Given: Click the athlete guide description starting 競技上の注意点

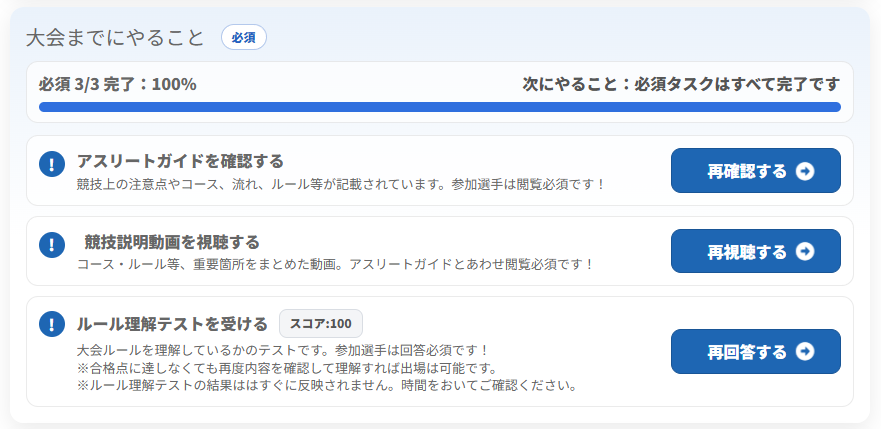Looking at the screenshot, I should click(341, 184).
